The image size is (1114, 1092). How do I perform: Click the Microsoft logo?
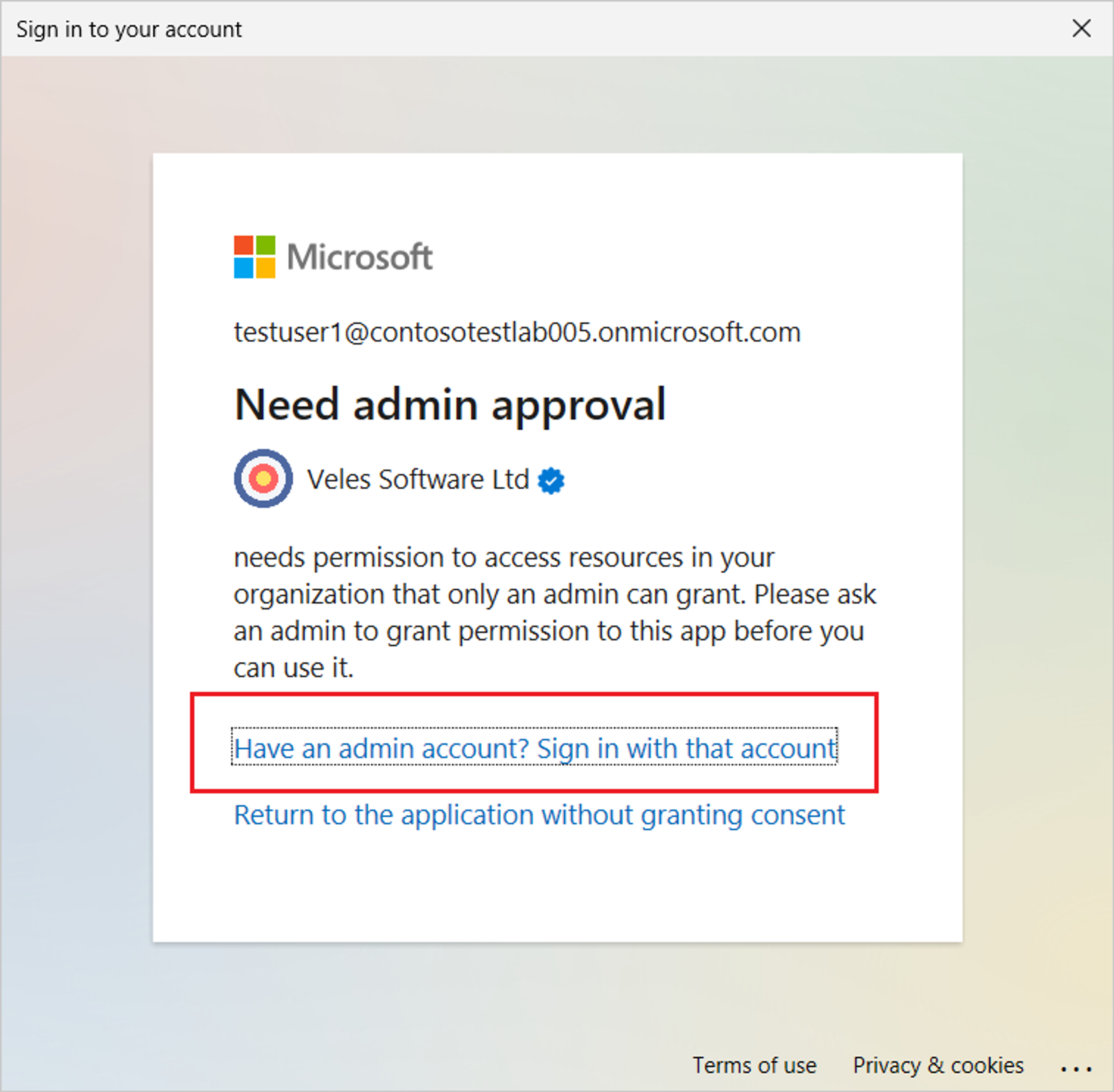pos(333,256)
